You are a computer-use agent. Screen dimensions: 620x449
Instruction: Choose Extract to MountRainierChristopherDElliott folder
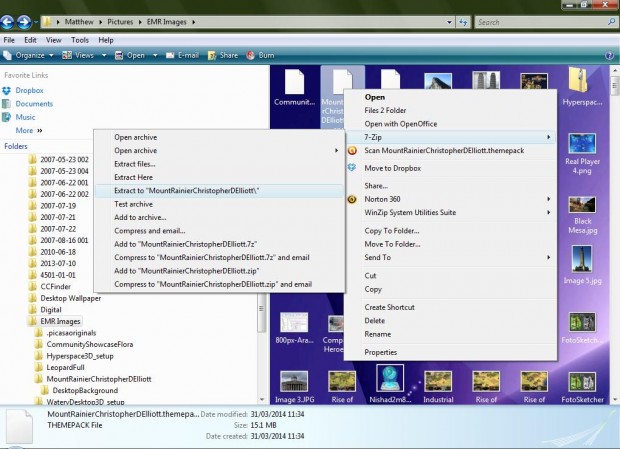219,191
